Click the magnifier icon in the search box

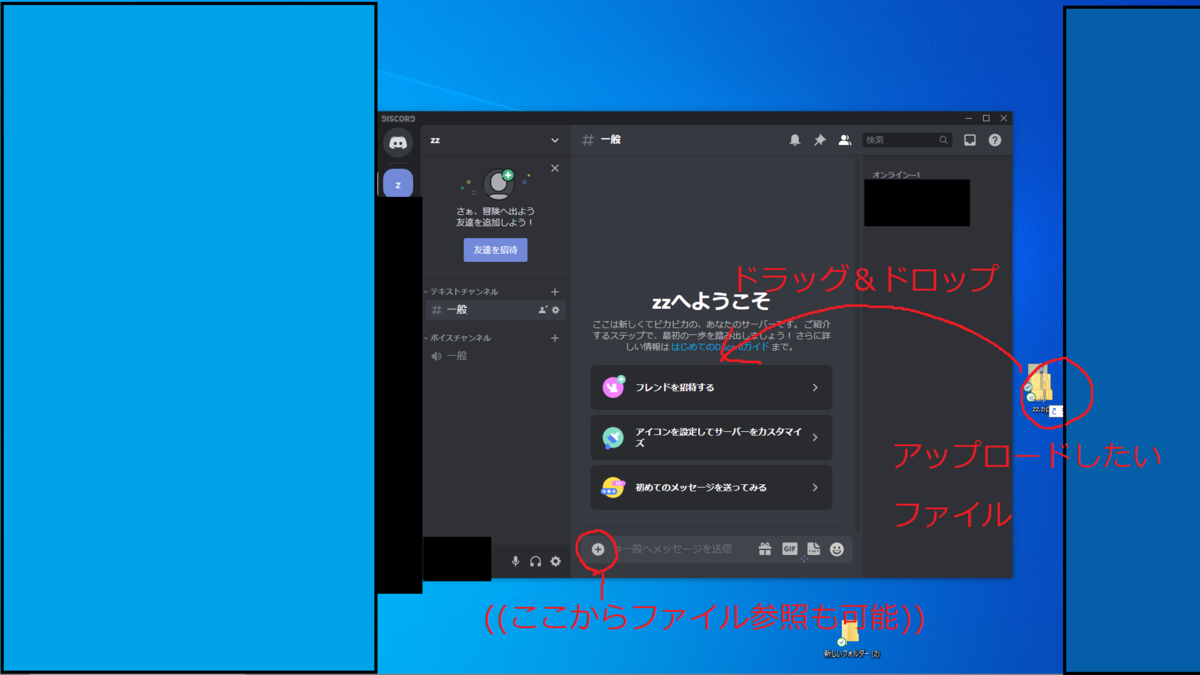pyautogui.click(x=943, y=140)
